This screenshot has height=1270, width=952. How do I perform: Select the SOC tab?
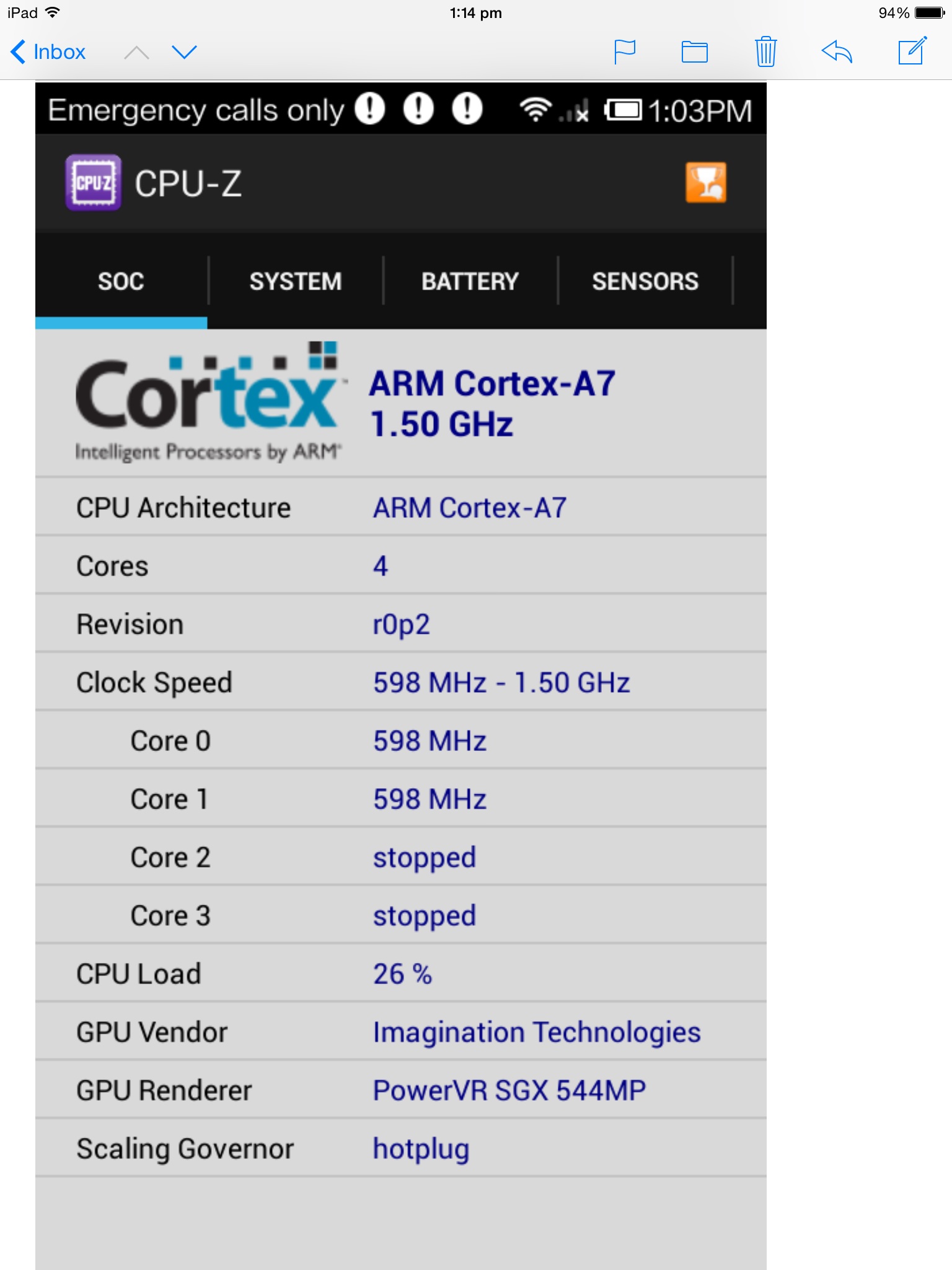pyautogui.click(x=121, y=282)
